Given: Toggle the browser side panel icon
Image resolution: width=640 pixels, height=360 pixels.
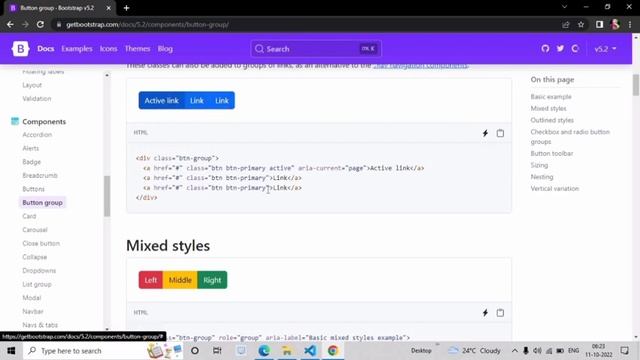Looking at the screenshot, I should (599, 24).
